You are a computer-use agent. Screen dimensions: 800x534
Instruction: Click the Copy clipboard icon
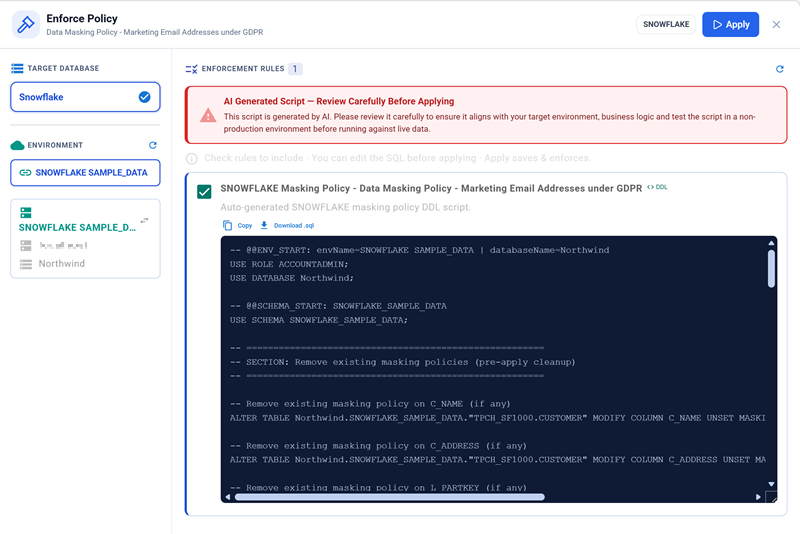coord(227,225)
